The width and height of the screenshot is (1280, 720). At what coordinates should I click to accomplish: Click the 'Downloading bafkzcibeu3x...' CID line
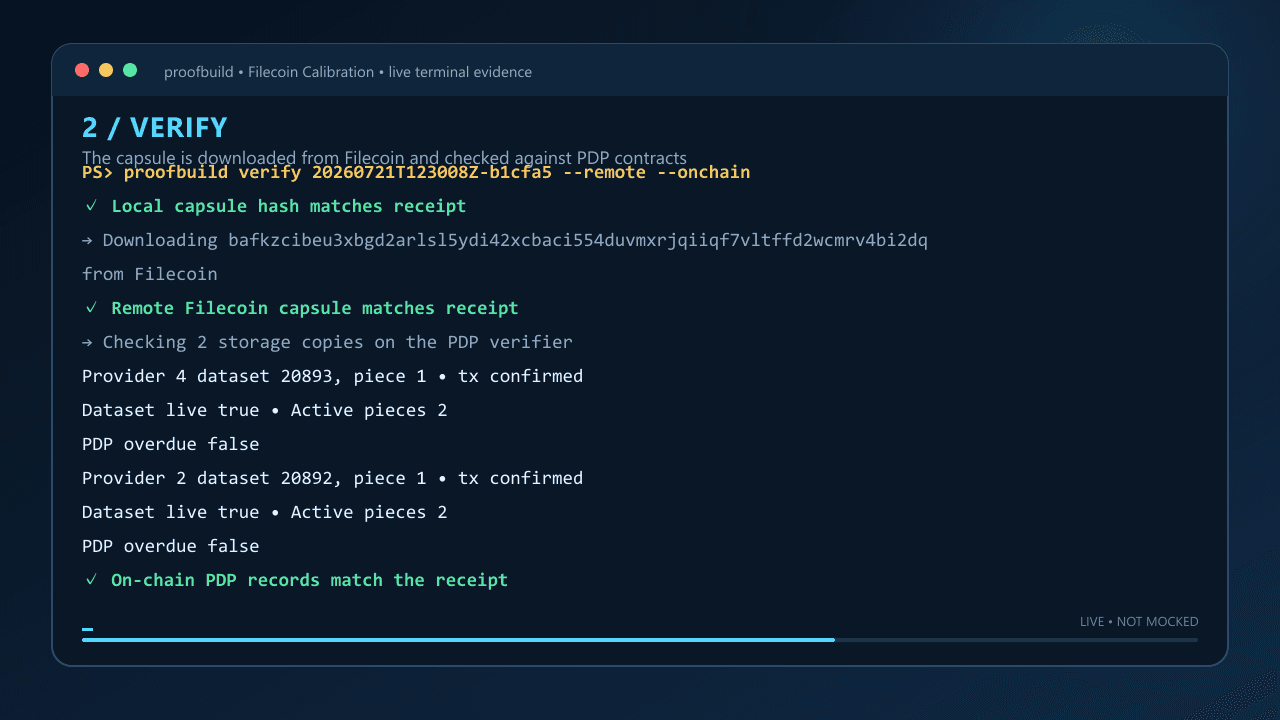click(x=505, y=240)
